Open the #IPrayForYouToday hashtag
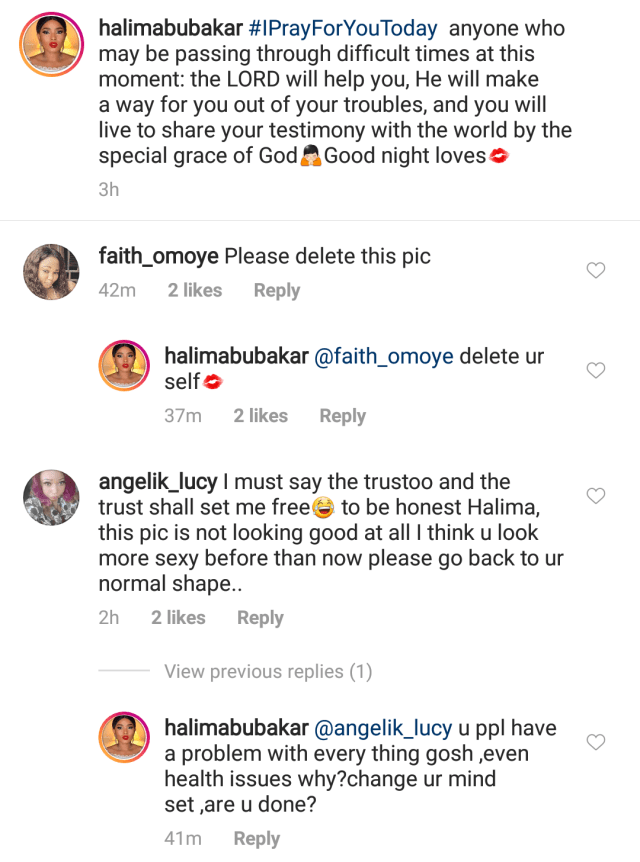 coord(343,29)
